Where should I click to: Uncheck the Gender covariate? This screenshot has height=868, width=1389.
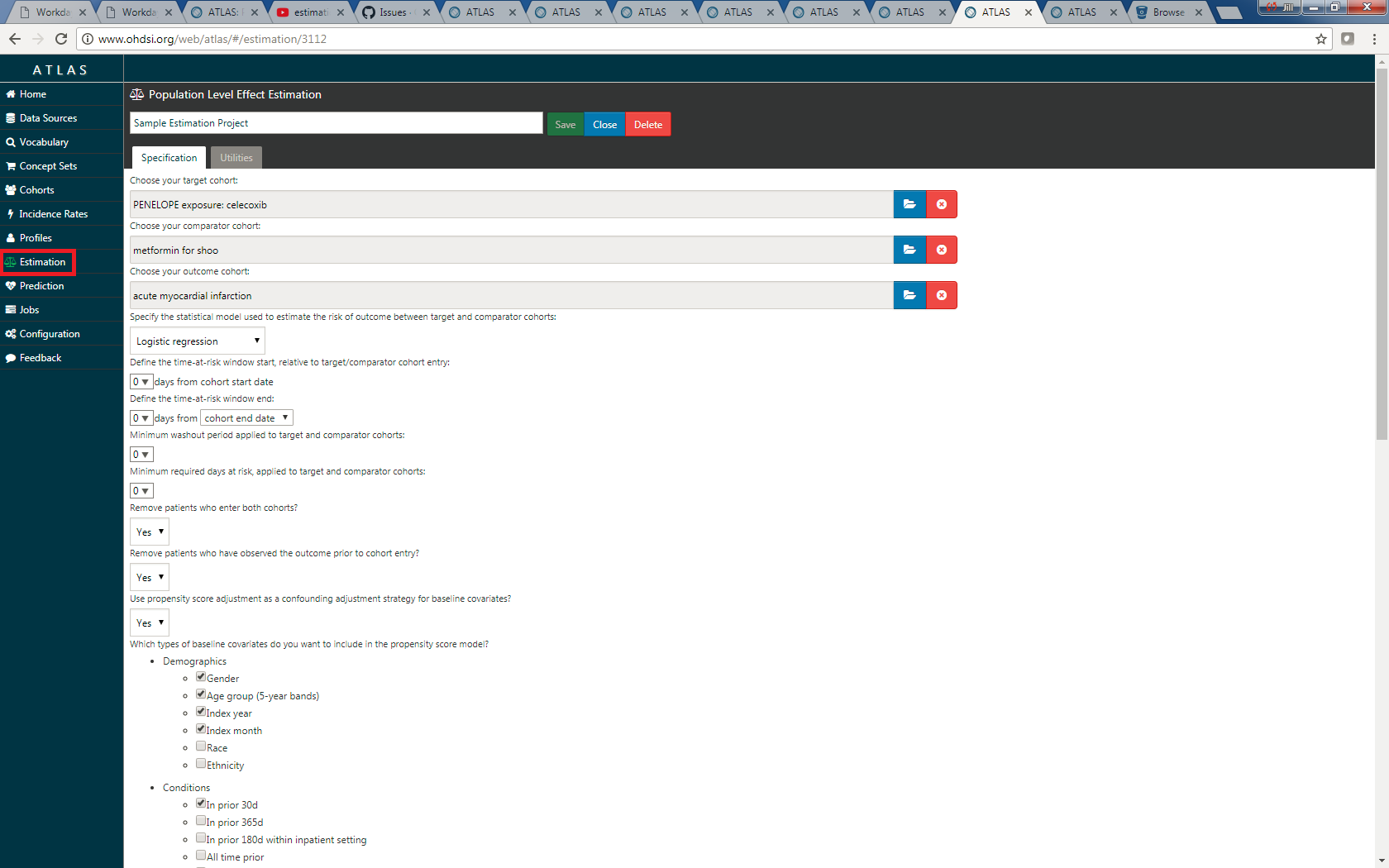point(201,676)
